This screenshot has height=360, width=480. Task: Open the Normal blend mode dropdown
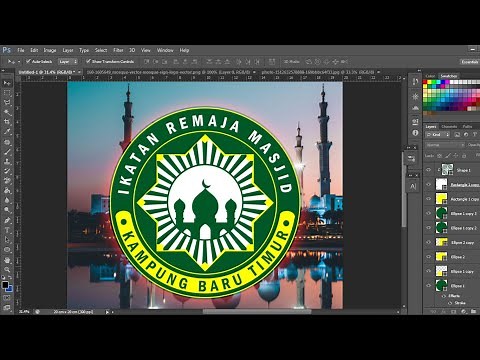(445, 145)
